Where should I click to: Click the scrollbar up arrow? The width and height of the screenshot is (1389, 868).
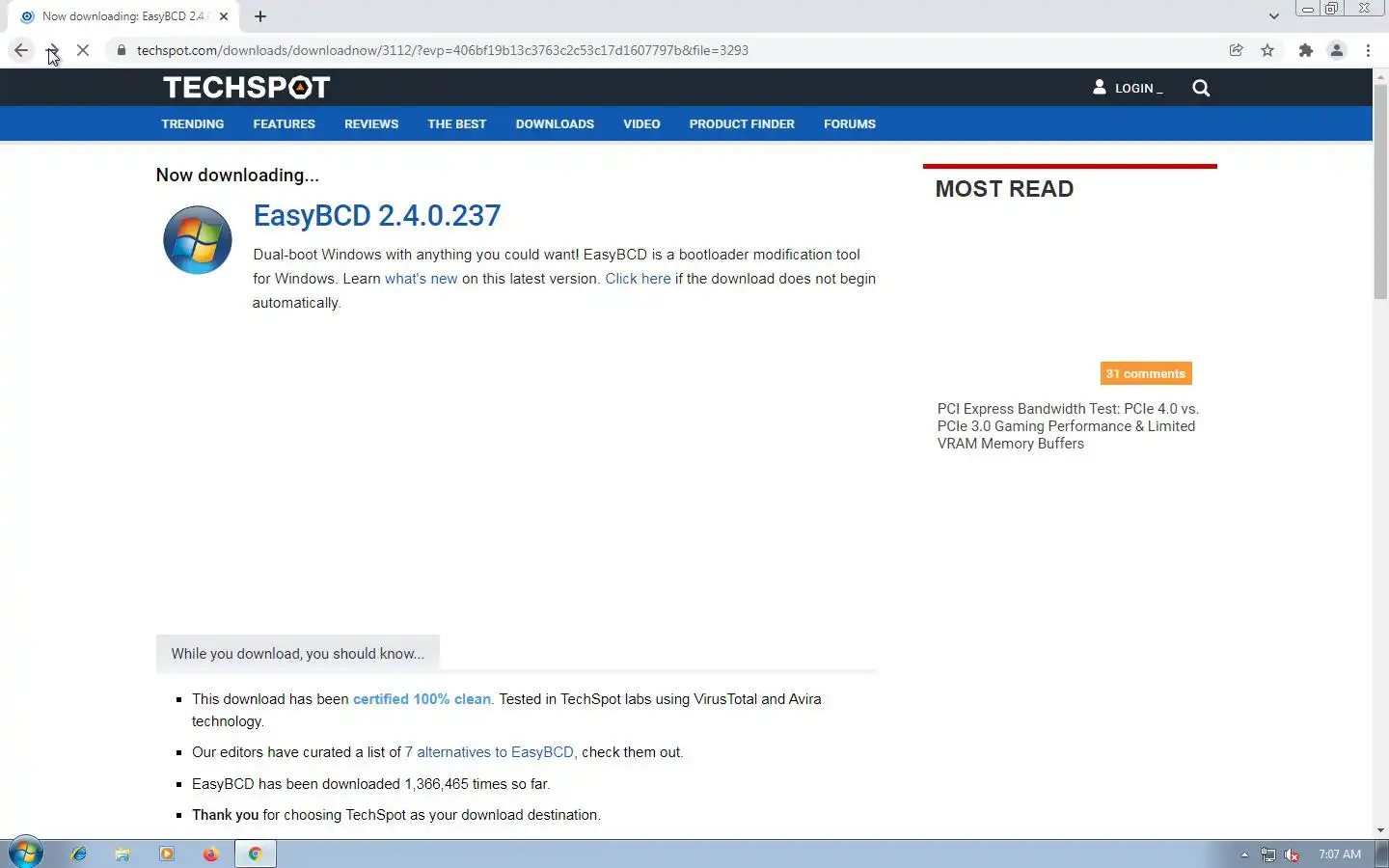tap(1380, 76)
